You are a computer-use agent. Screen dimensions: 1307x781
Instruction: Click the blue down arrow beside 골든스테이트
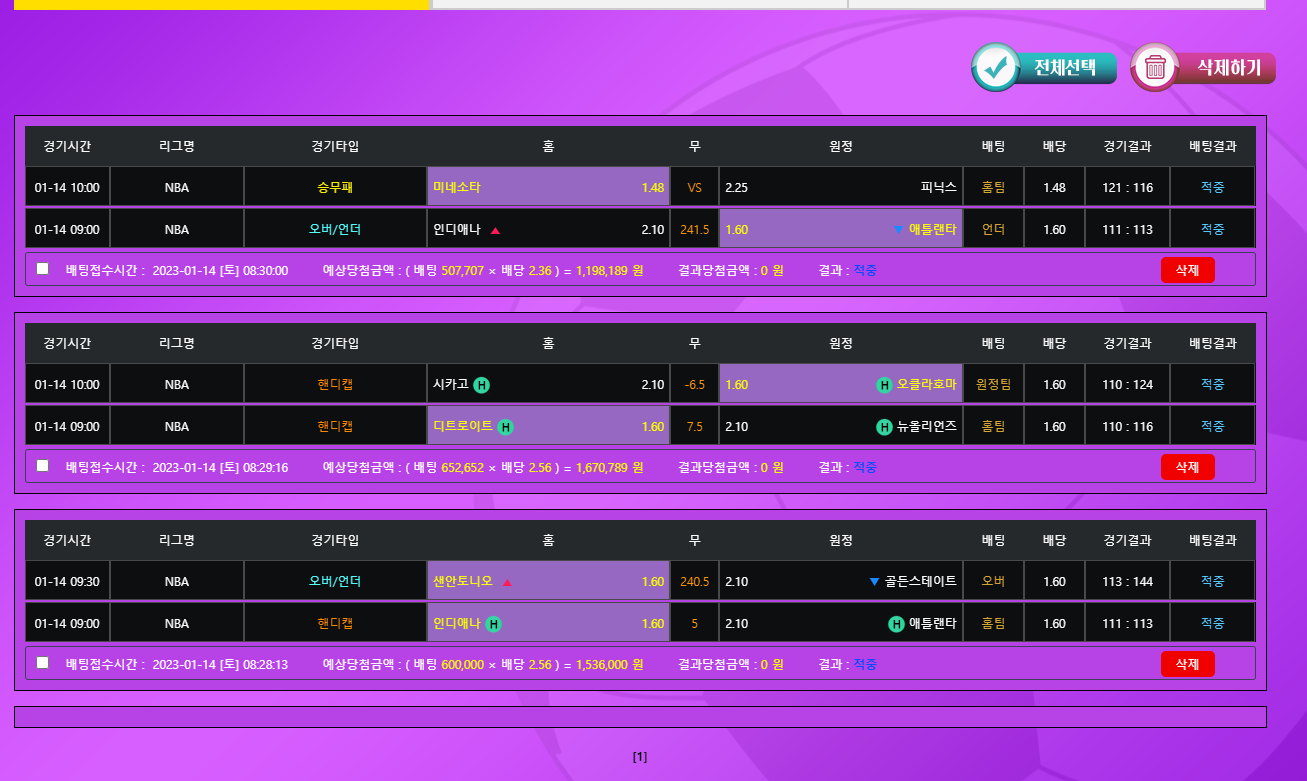(x=874, y=582)
